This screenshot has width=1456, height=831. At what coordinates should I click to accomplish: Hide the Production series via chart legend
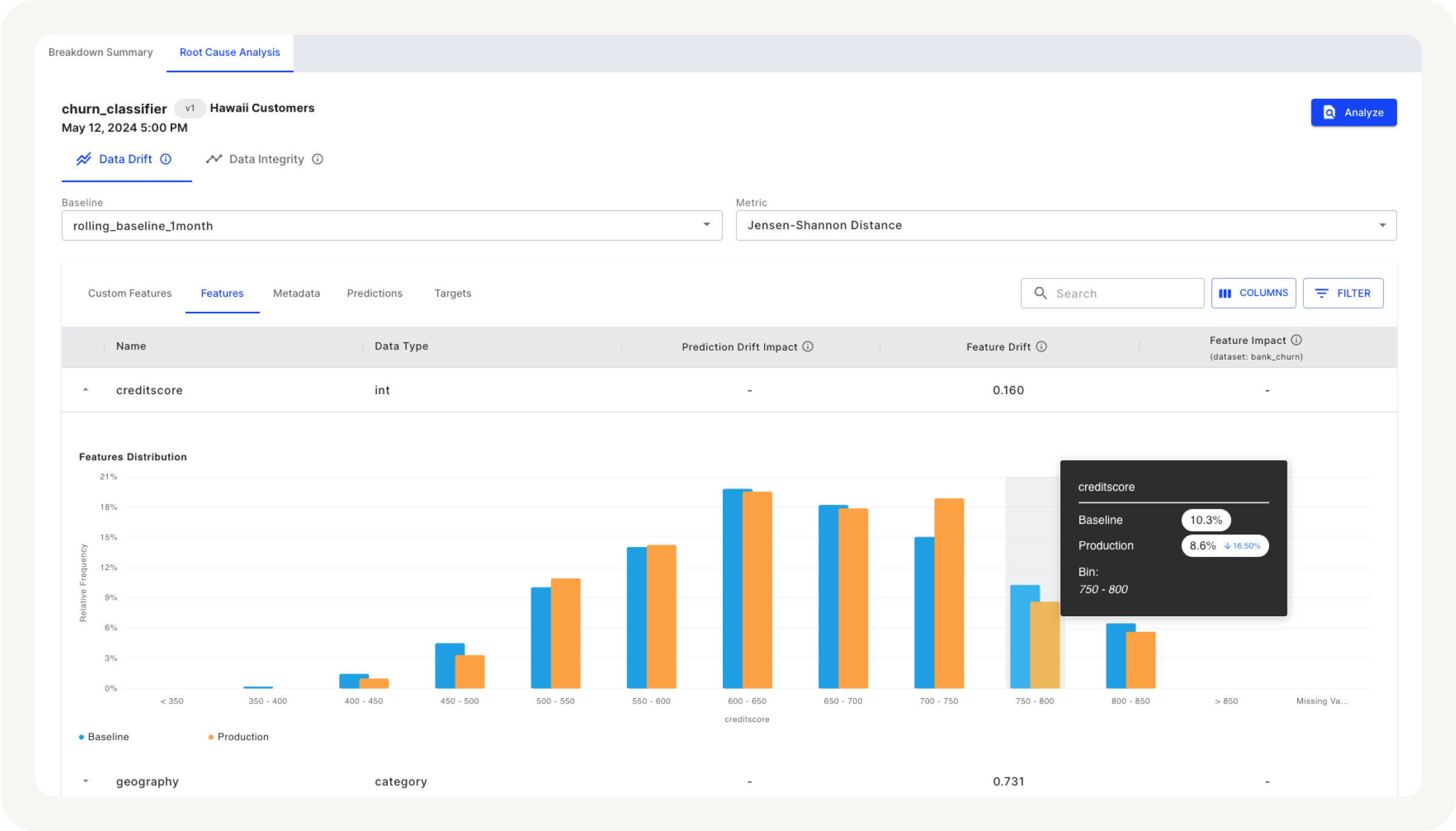coord(239,736)
